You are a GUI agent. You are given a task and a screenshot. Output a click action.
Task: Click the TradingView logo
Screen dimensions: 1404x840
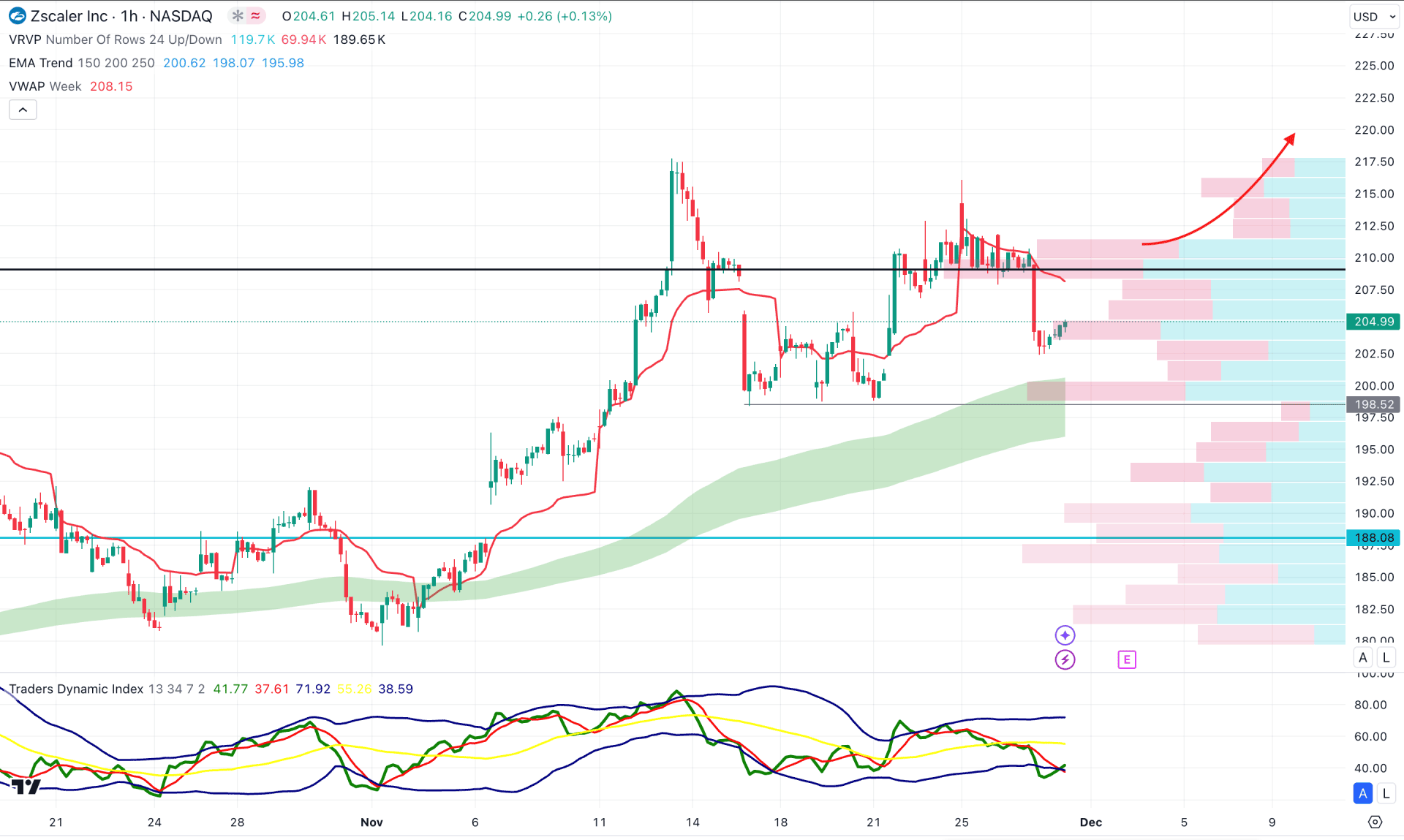pos(26,787)
